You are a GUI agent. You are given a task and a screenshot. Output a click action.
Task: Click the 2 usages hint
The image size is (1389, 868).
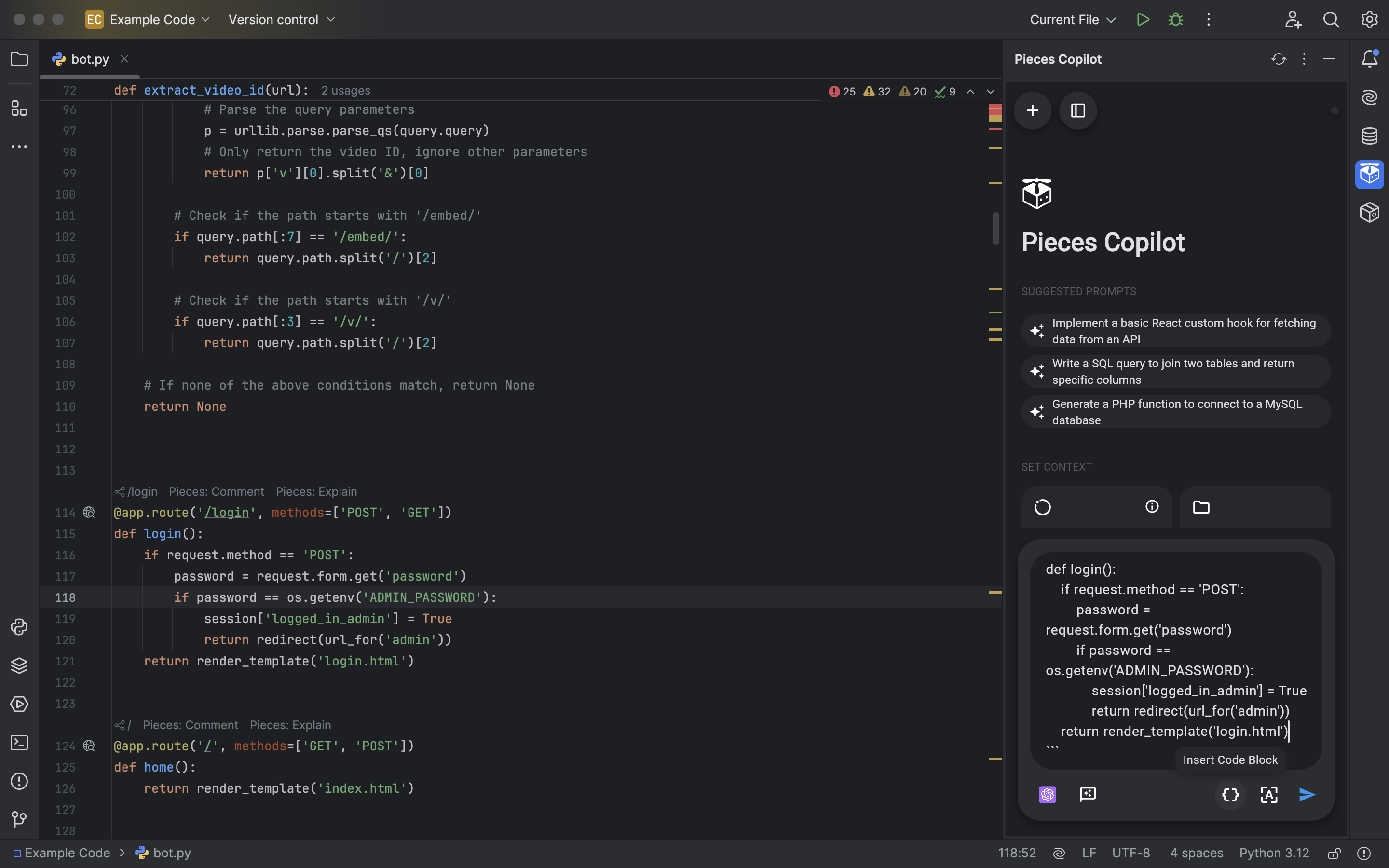pyautogui.click(x=345, y=91)
